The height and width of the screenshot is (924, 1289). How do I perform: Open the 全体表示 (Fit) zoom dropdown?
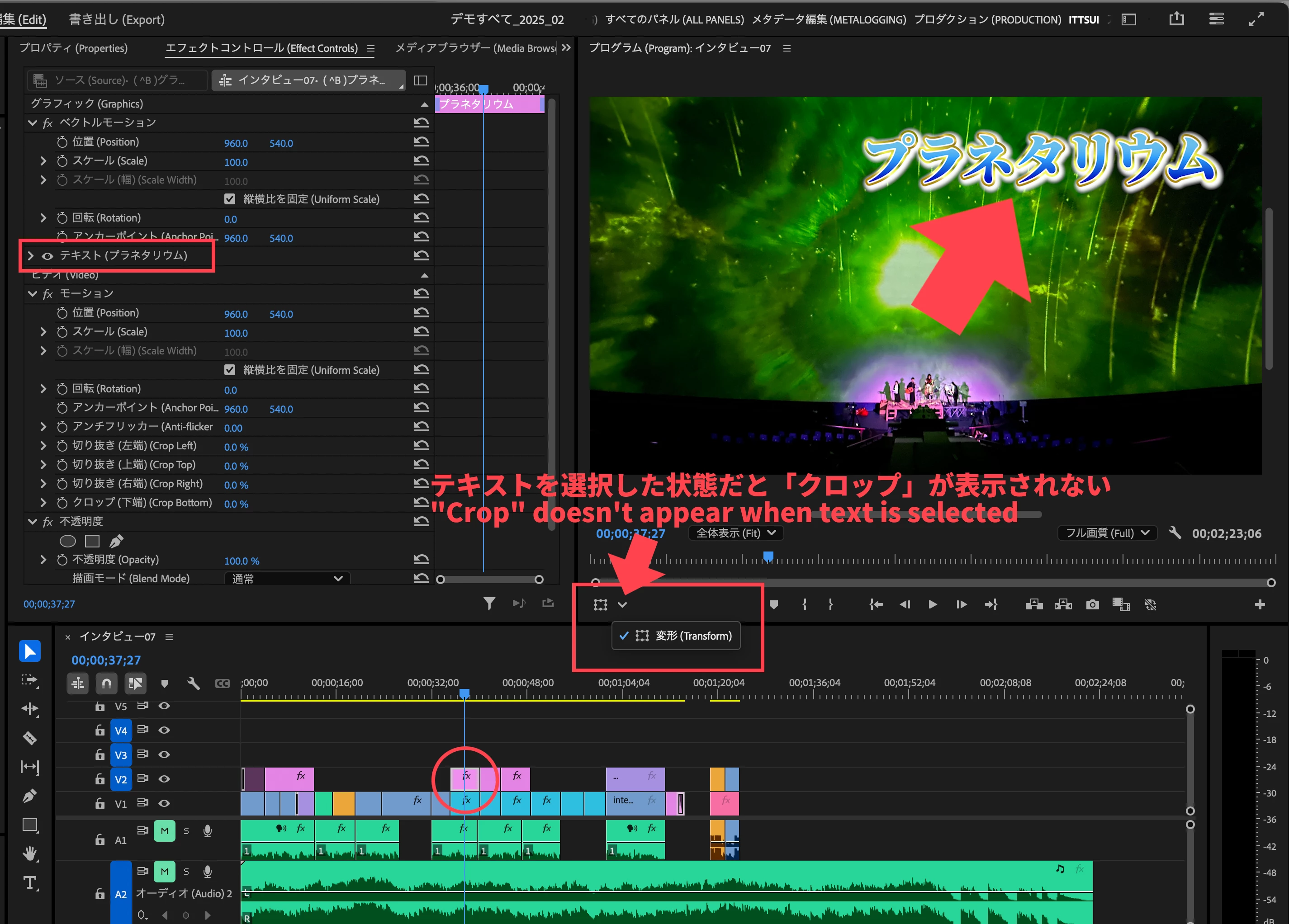(x=735, y=533)
